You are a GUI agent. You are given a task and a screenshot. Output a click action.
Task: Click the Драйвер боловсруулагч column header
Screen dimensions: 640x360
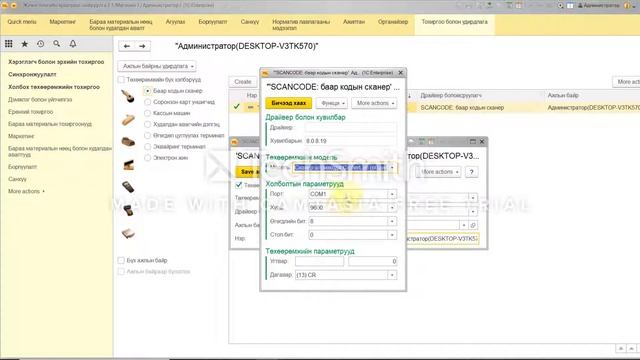point(451,95)
